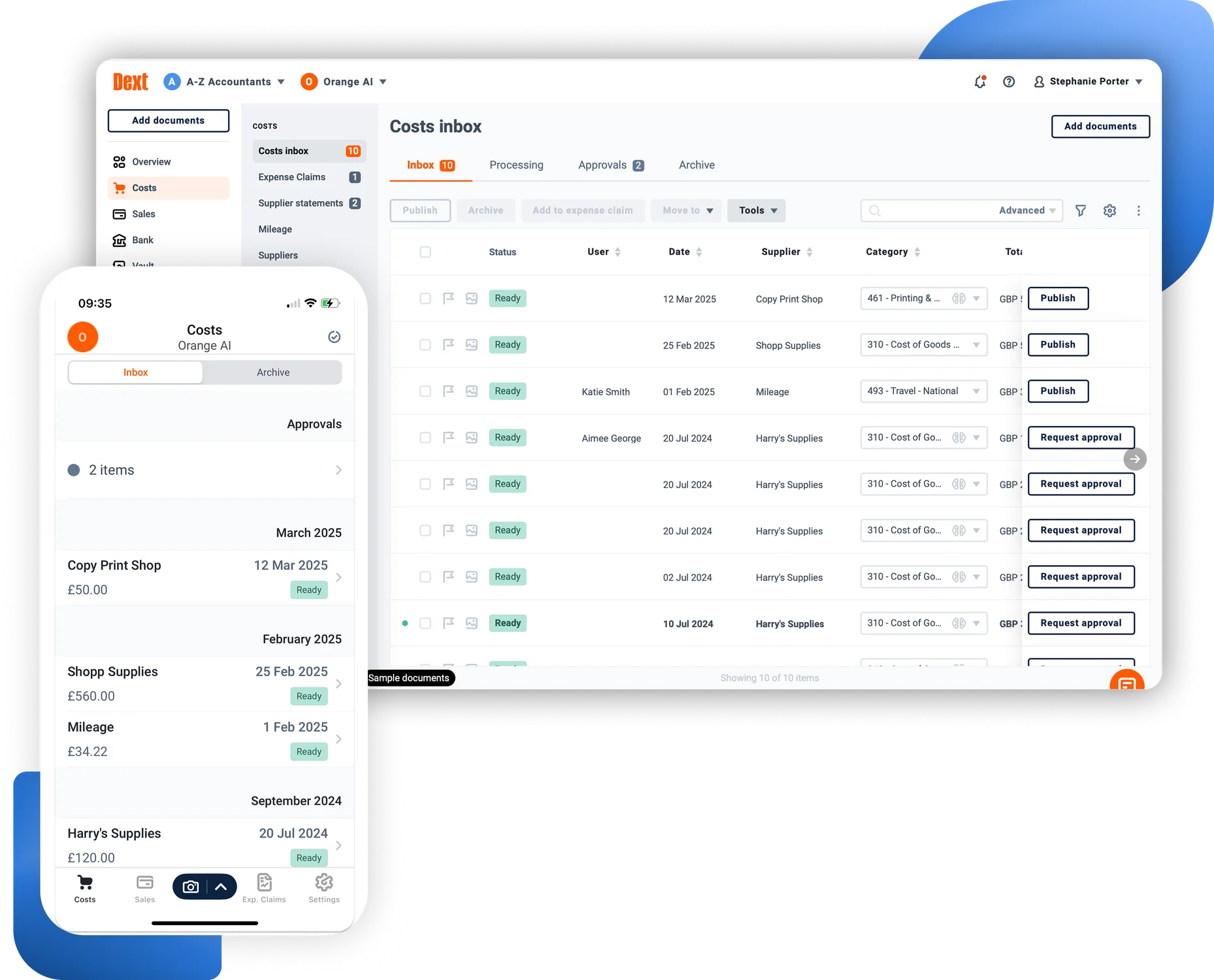This screenshot has width=1214, height=980.
Task: View image of Shopp Supplies document
Action: point(472,345)
